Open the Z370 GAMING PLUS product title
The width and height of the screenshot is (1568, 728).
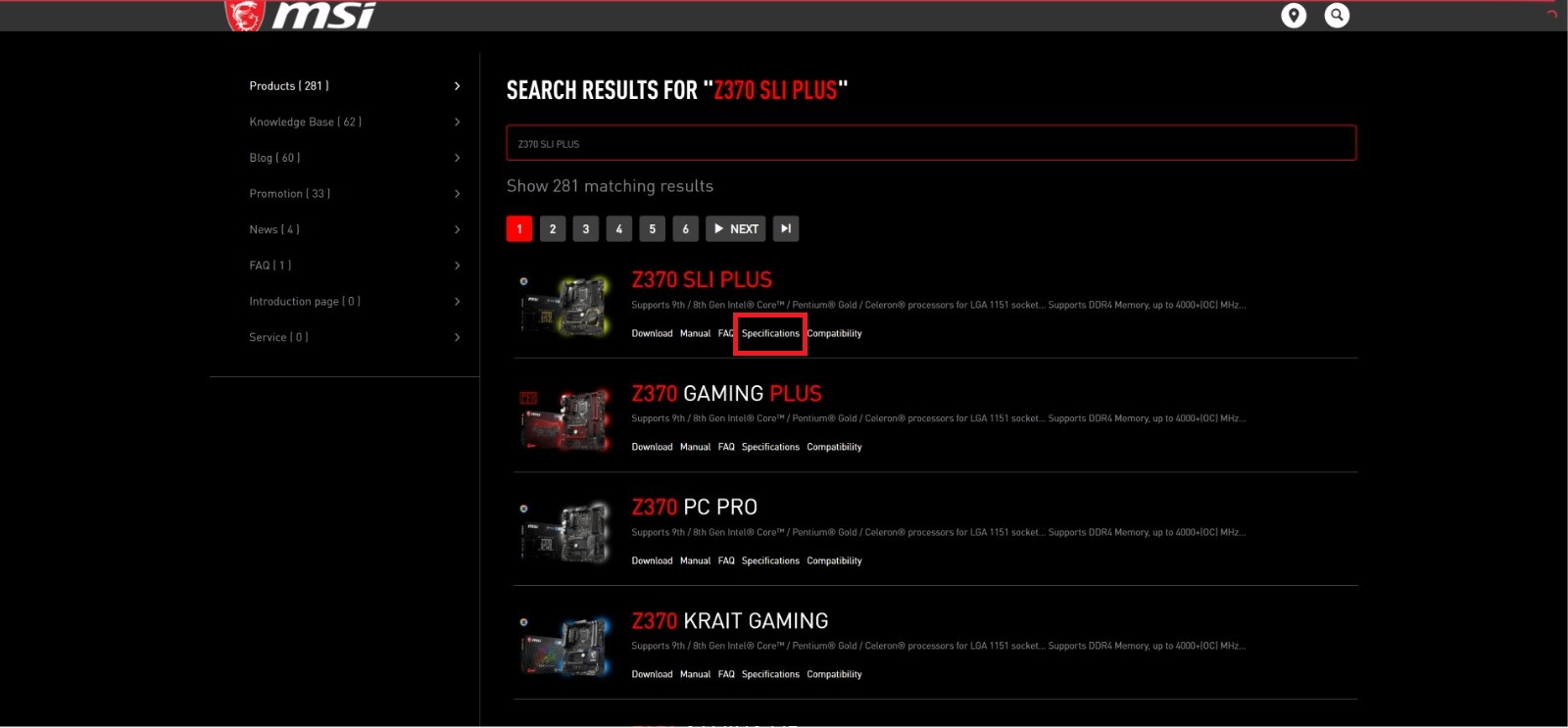coord(726,394)
